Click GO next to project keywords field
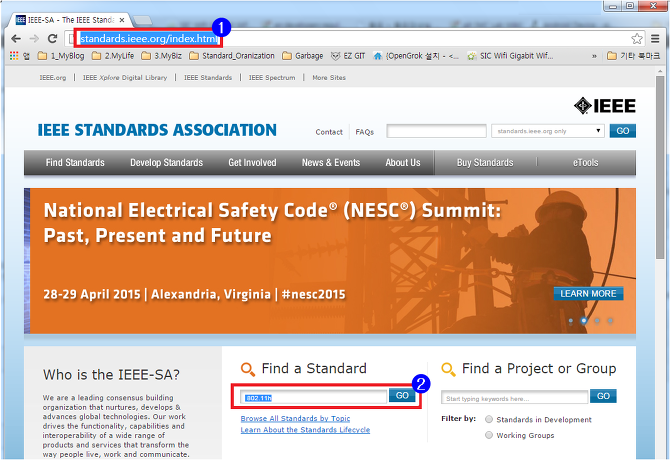The image size is (670, 460). 603,396
